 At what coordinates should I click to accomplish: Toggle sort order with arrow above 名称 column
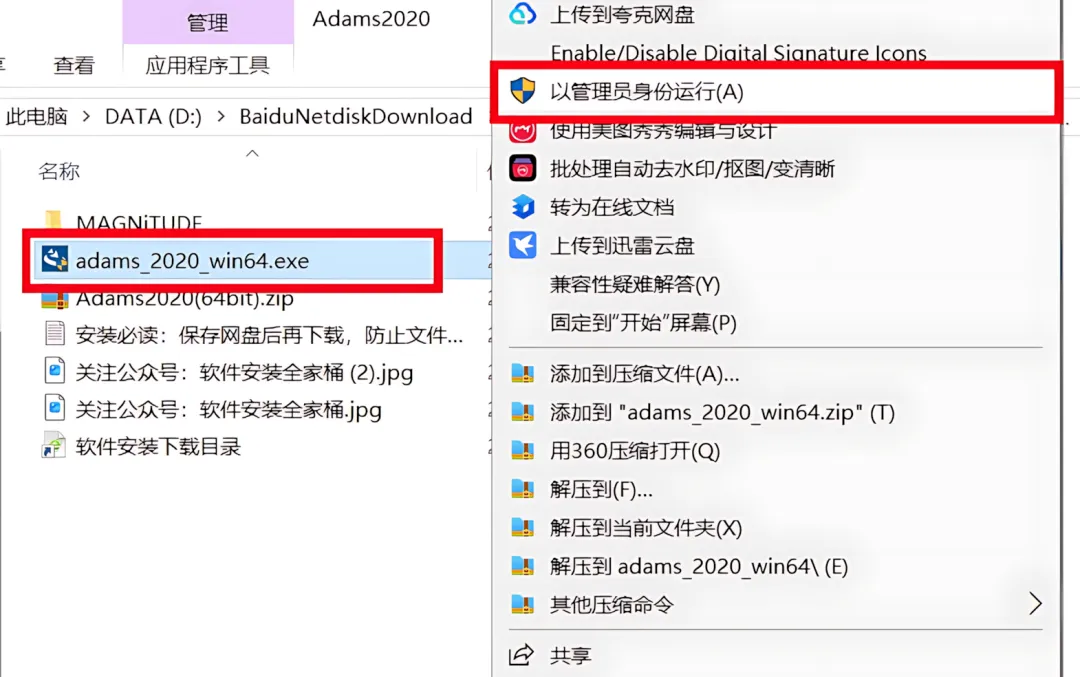252,154
